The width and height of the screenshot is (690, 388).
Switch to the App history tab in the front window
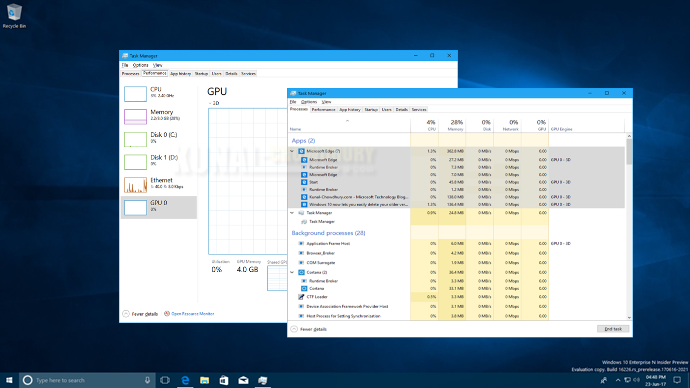coord(350,110)
